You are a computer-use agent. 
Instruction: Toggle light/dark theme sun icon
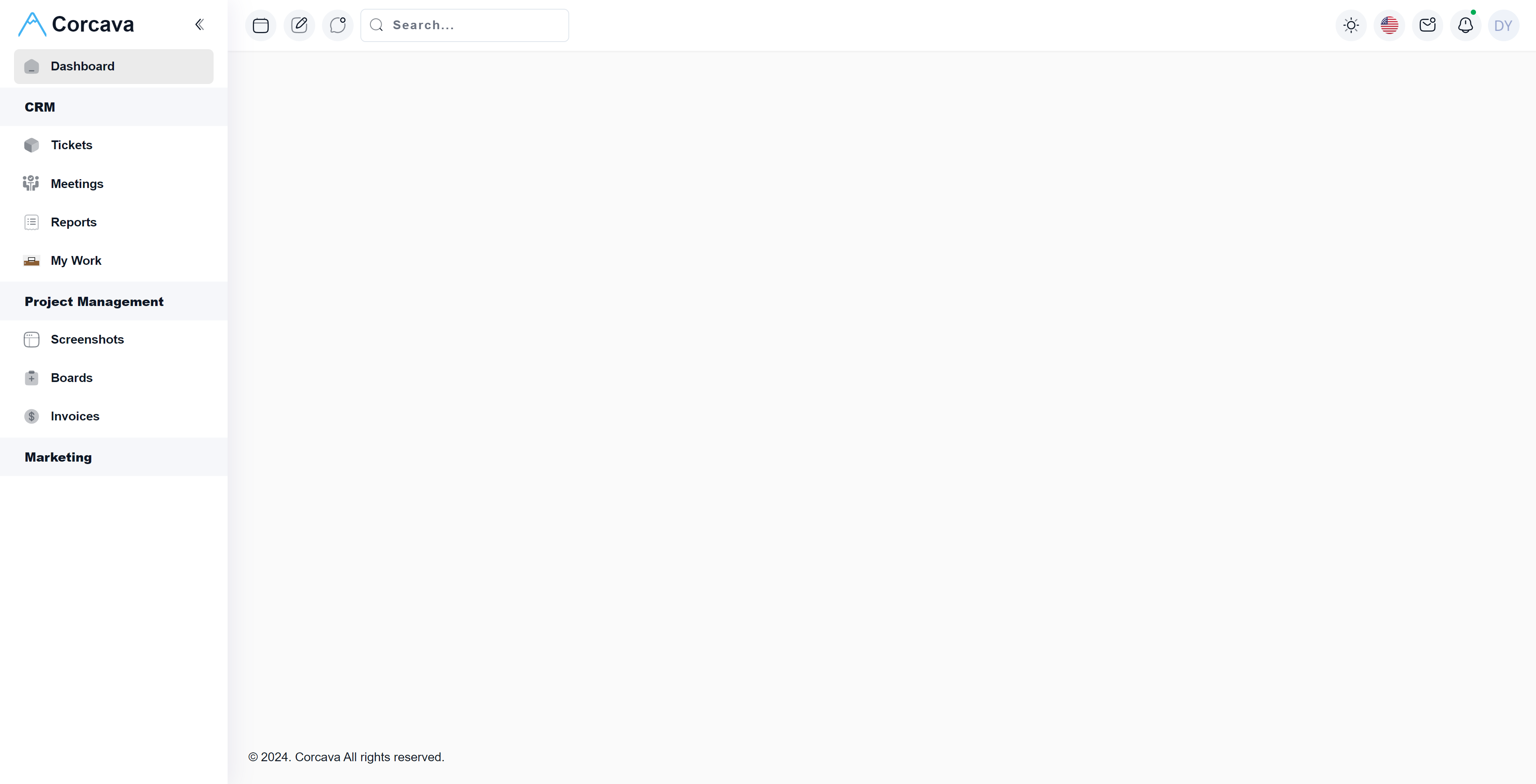coord(1351,26)
